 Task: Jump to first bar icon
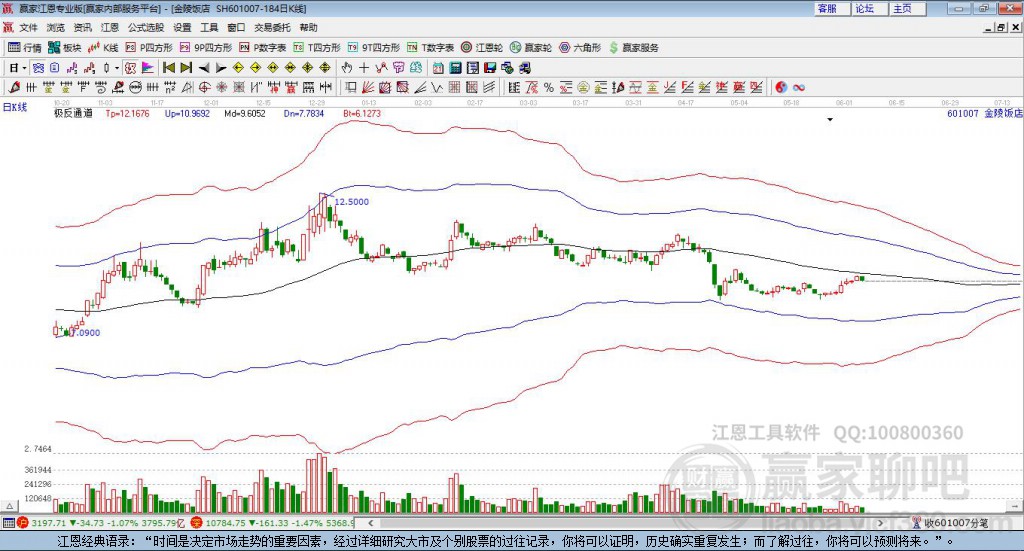tap(168, 68)
